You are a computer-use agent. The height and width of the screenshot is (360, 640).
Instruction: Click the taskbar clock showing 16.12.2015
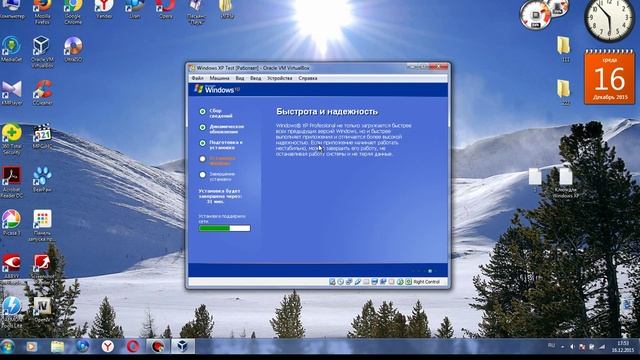pyautogui.click(x=623, y=347)
